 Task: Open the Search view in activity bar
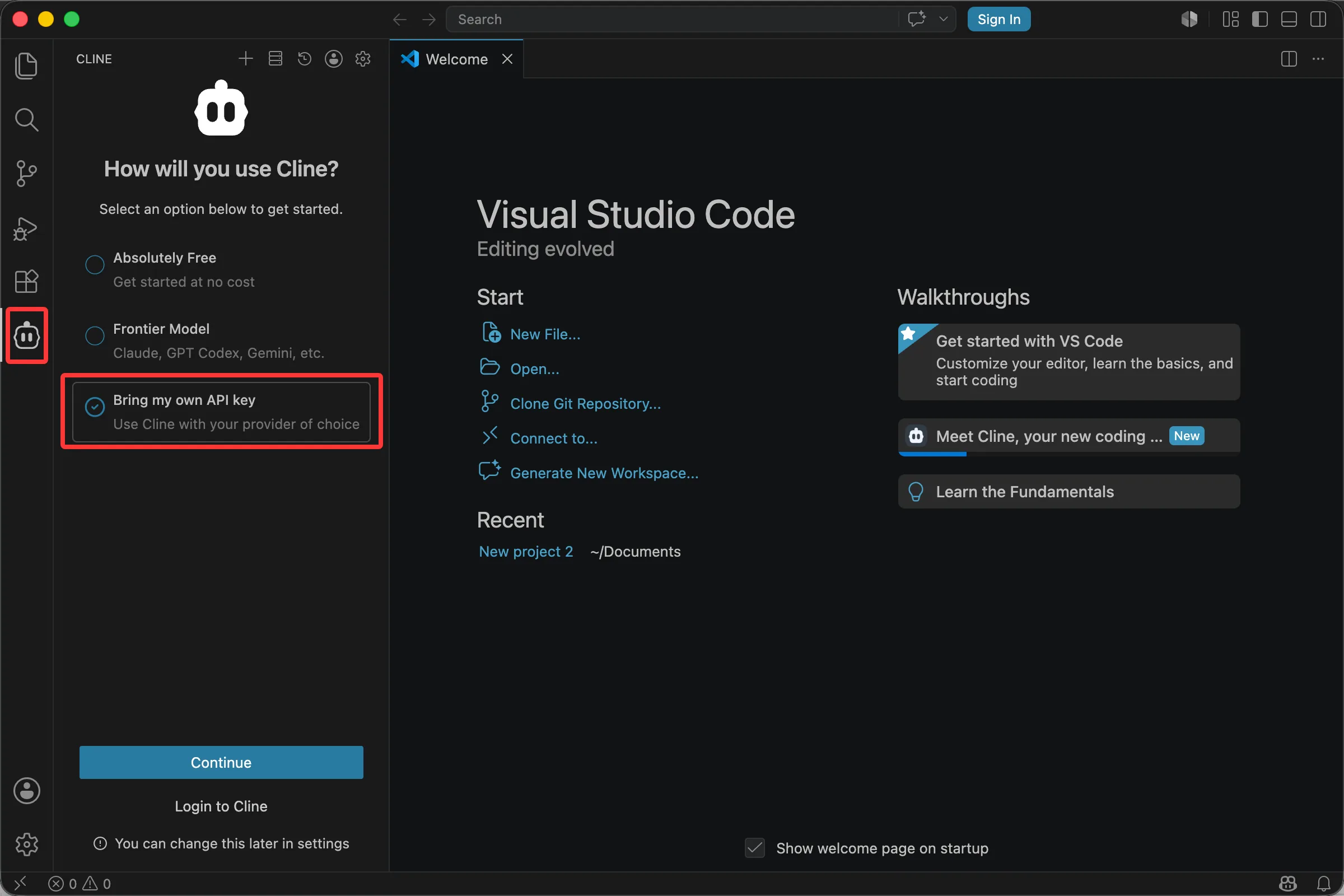[x=26, y=119]
